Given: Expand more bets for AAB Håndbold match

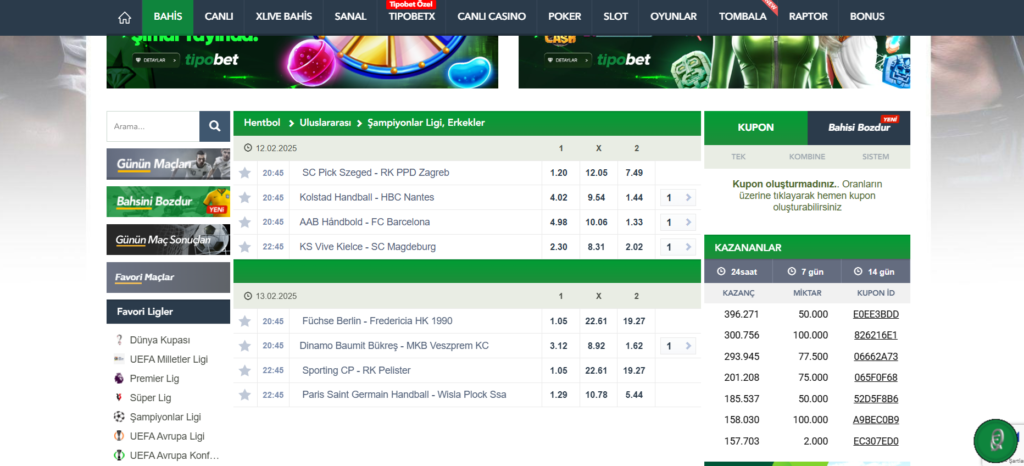Looking at the screenshot, I should (678, 223).
